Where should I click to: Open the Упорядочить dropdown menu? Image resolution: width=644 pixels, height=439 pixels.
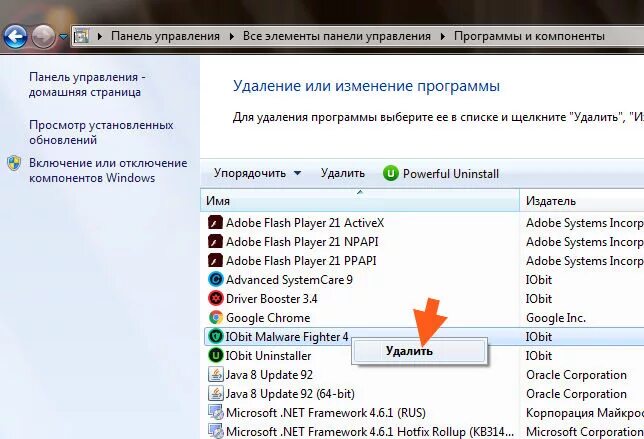point(257,173)
